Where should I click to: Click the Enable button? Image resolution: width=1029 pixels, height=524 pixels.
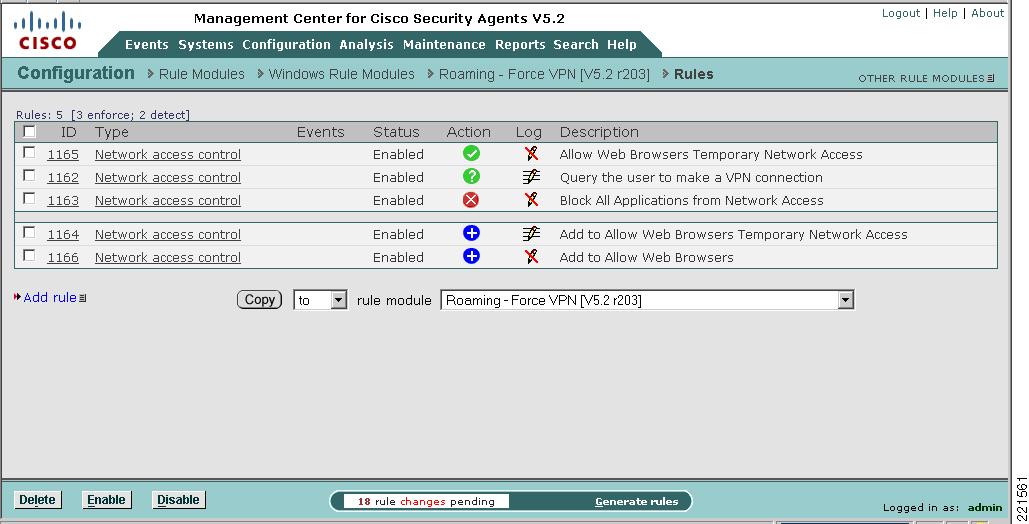pos(106,500)
